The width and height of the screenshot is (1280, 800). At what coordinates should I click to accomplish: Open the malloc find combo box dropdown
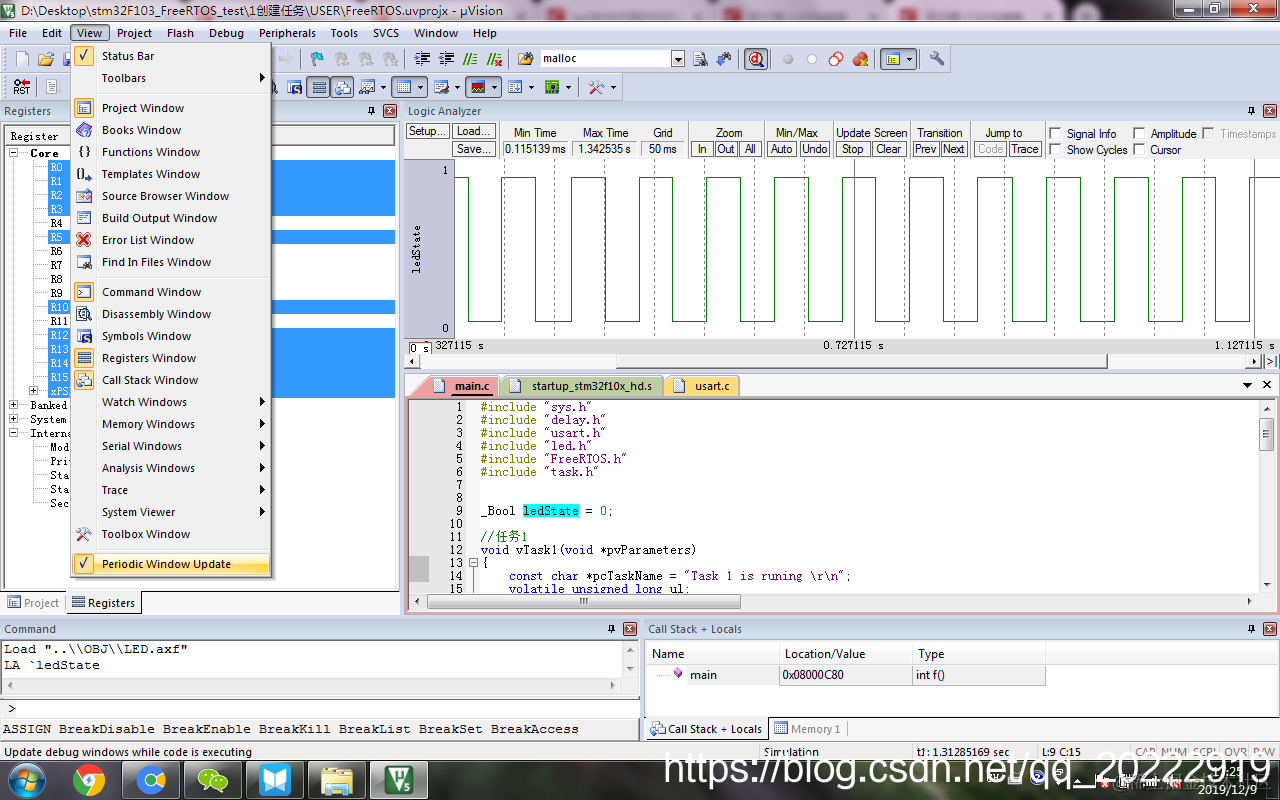(678, 59)
